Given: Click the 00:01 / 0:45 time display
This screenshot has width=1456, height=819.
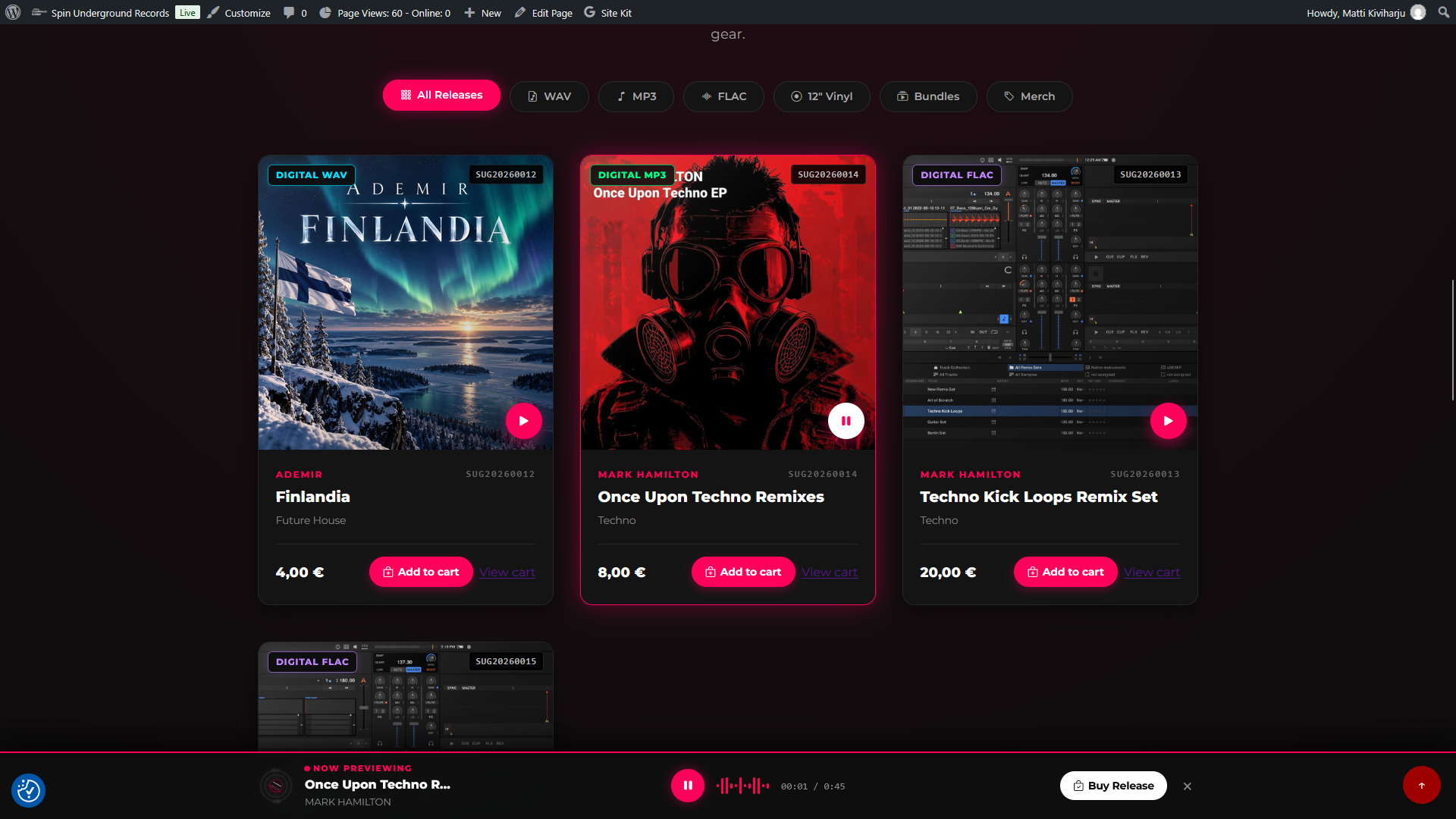Looking at the screenshot, I should point(813,786).
